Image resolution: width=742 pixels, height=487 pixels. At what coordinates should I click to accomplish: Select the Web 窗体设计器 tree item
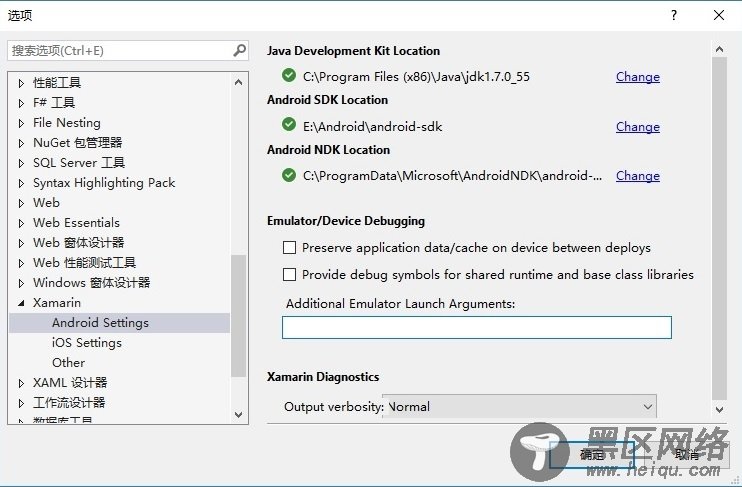pos(79,243)
